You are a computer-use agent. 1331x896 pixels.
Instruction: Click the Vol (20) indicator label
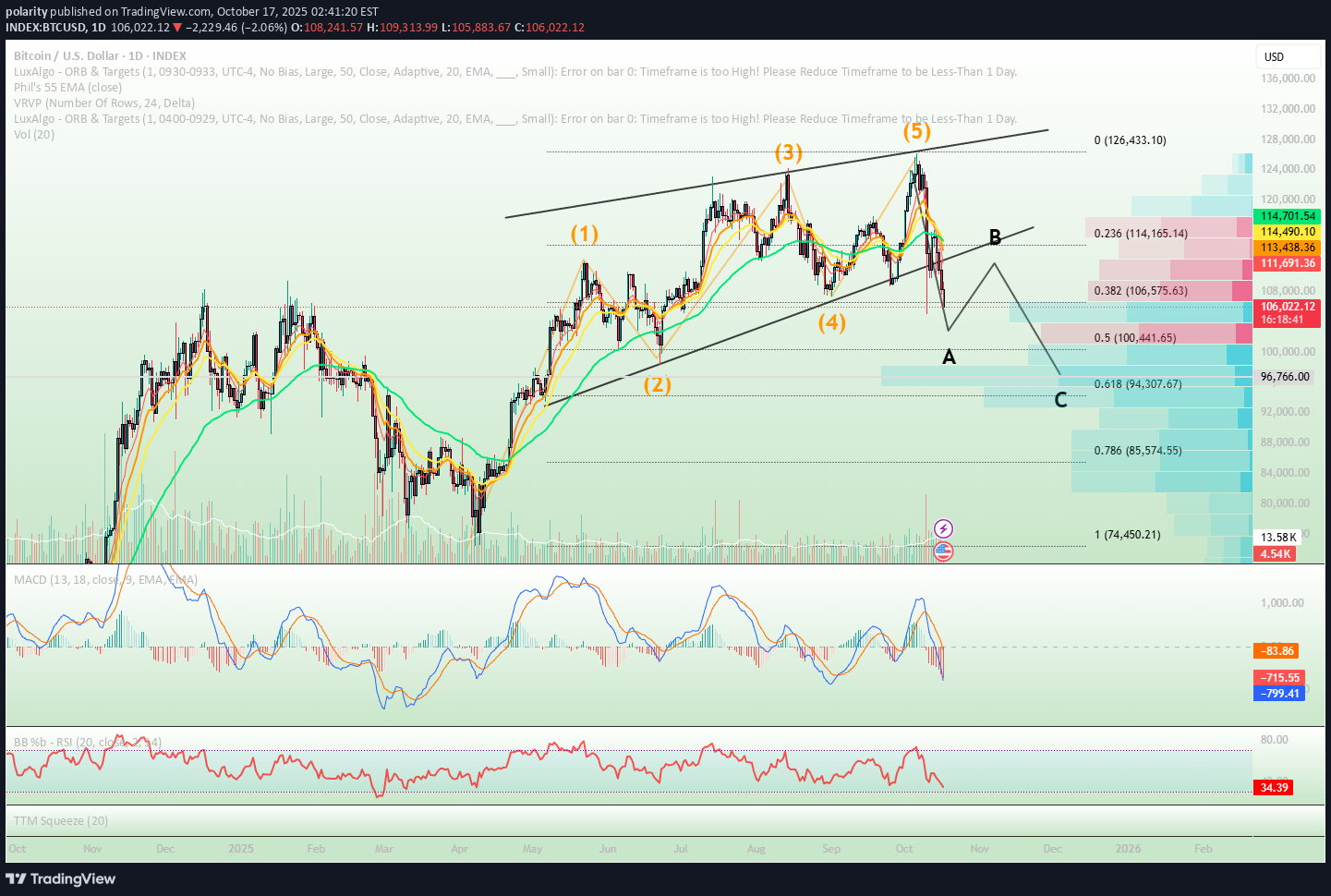tap(34, 134)
